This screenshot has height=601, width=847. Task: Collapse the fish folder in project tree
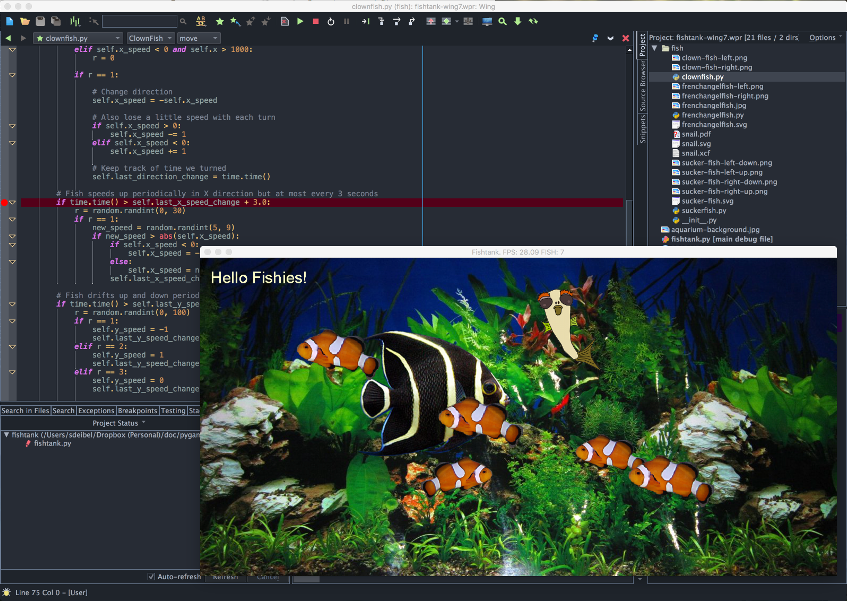tap(655, 48)
